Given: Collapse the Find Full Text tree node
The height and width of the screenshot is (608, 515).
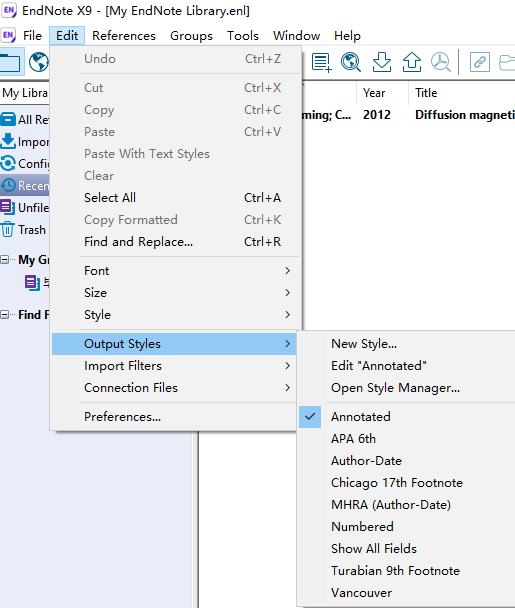Looking at the screenshot, I should [x=4, y=314].
